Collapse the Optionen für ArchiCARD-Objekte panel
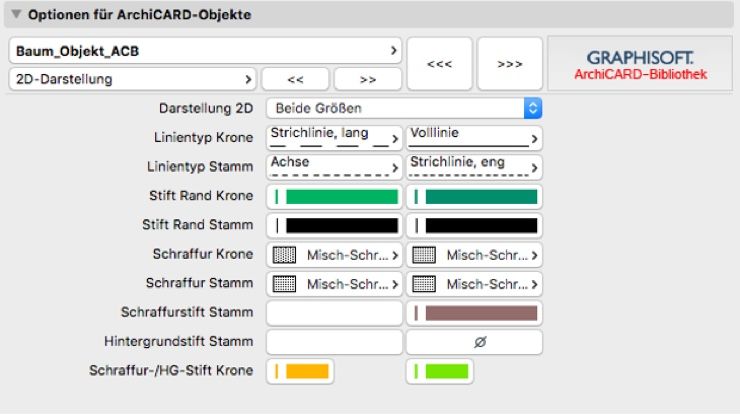Image resolution: width=740 pixels, height=415 pixels. click(16, 15)
